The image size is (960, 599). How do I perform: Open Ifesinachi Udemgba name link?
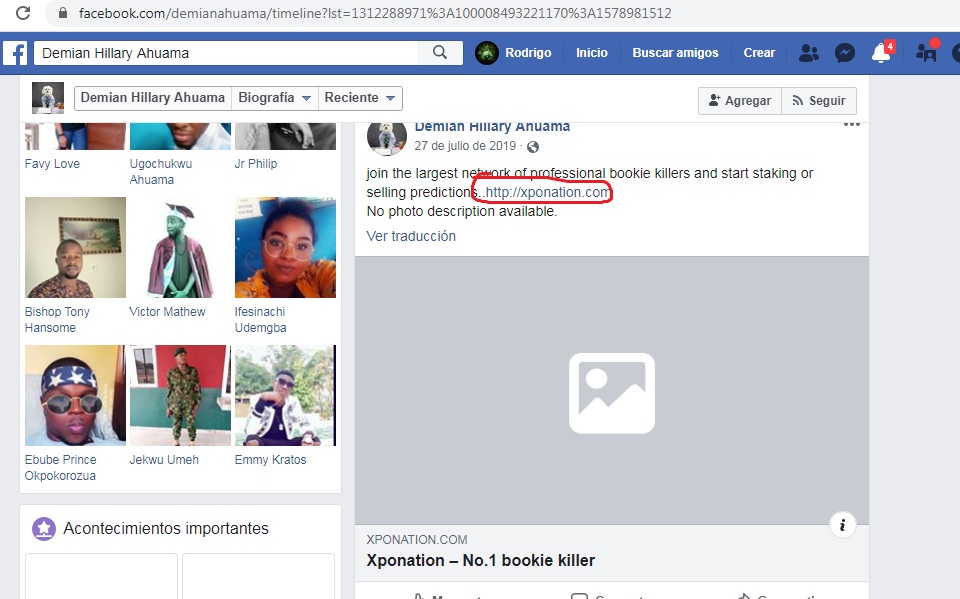point(260,320)
